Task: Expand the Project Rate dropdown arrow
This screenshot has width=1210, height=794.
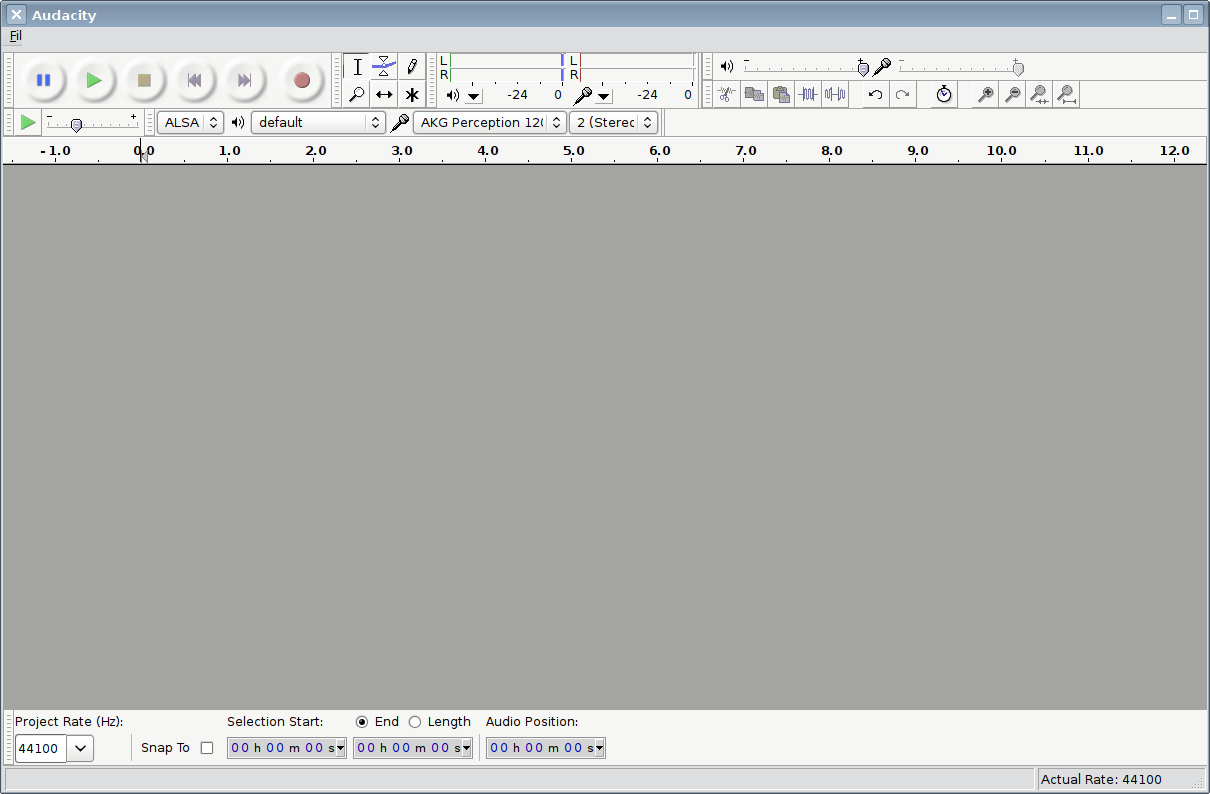Action: 80,748
